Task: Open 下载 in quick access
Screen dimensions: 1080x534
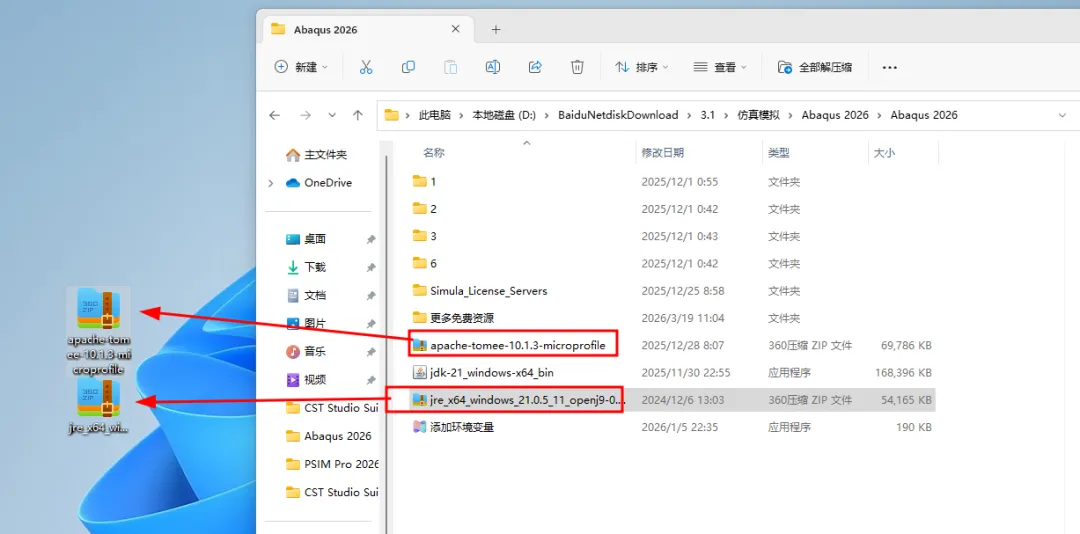Action: coord(307,267)
